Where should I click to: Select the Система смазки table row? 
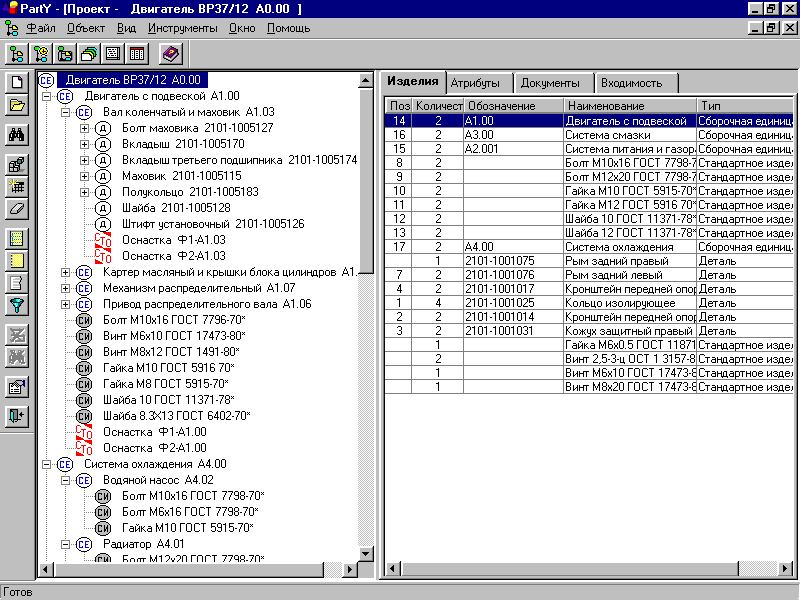tap(589, 135)
